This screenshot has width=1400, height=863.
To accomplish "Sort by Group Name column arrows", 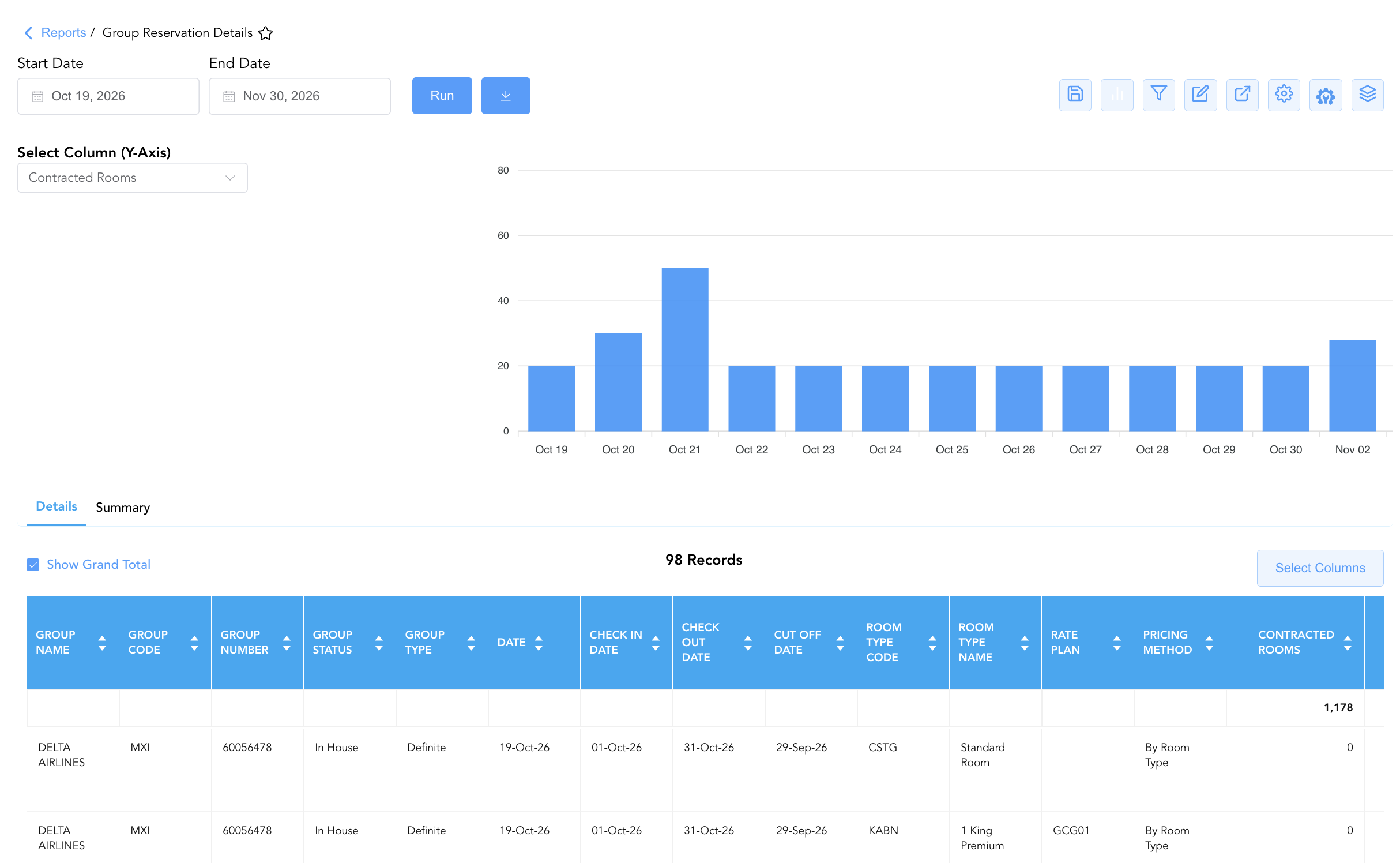I will (x=102, y=643).
